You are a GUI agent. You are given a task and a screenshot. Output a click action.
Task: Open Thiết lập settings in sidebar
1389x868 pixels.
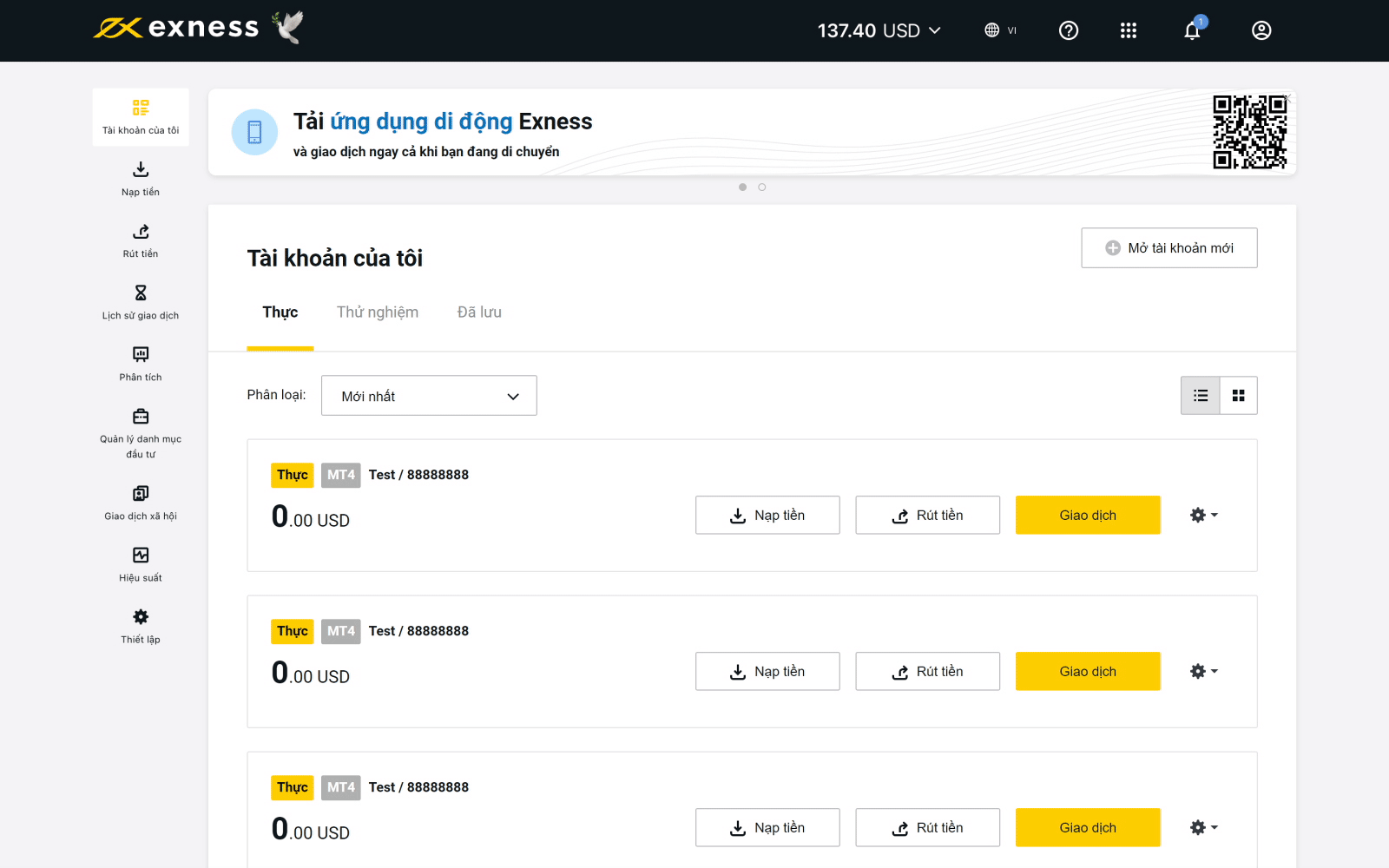(141, 626)
